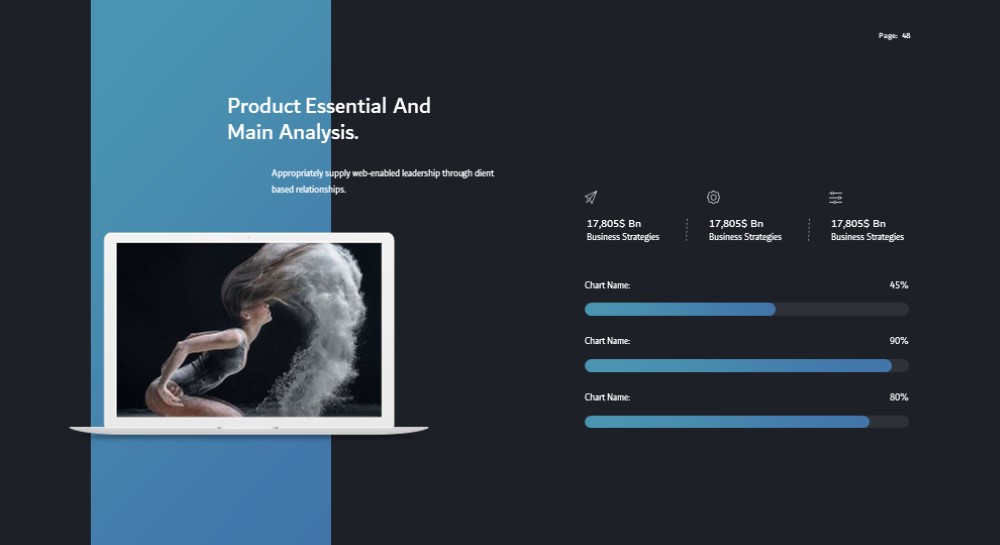
Task: Click "17,805$ Bn" below the sliders icon
Action: pyautogui.click(x=858, y=224)
